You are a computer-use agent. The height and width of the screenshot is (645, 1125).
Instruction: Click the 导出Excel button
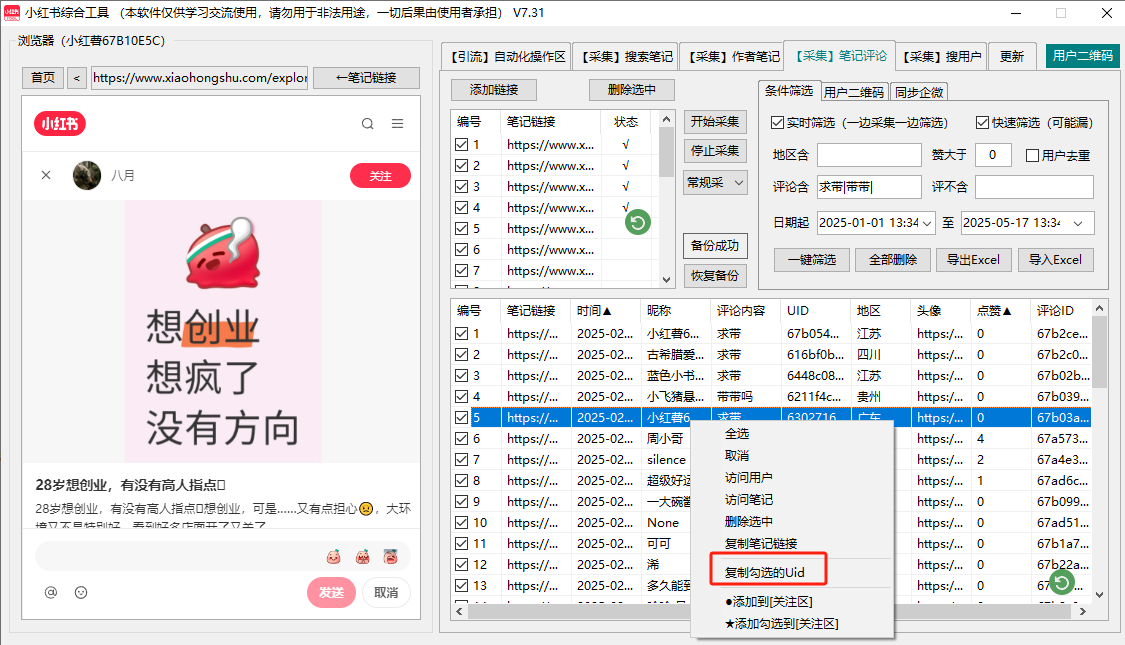click(x=973, y=259)
